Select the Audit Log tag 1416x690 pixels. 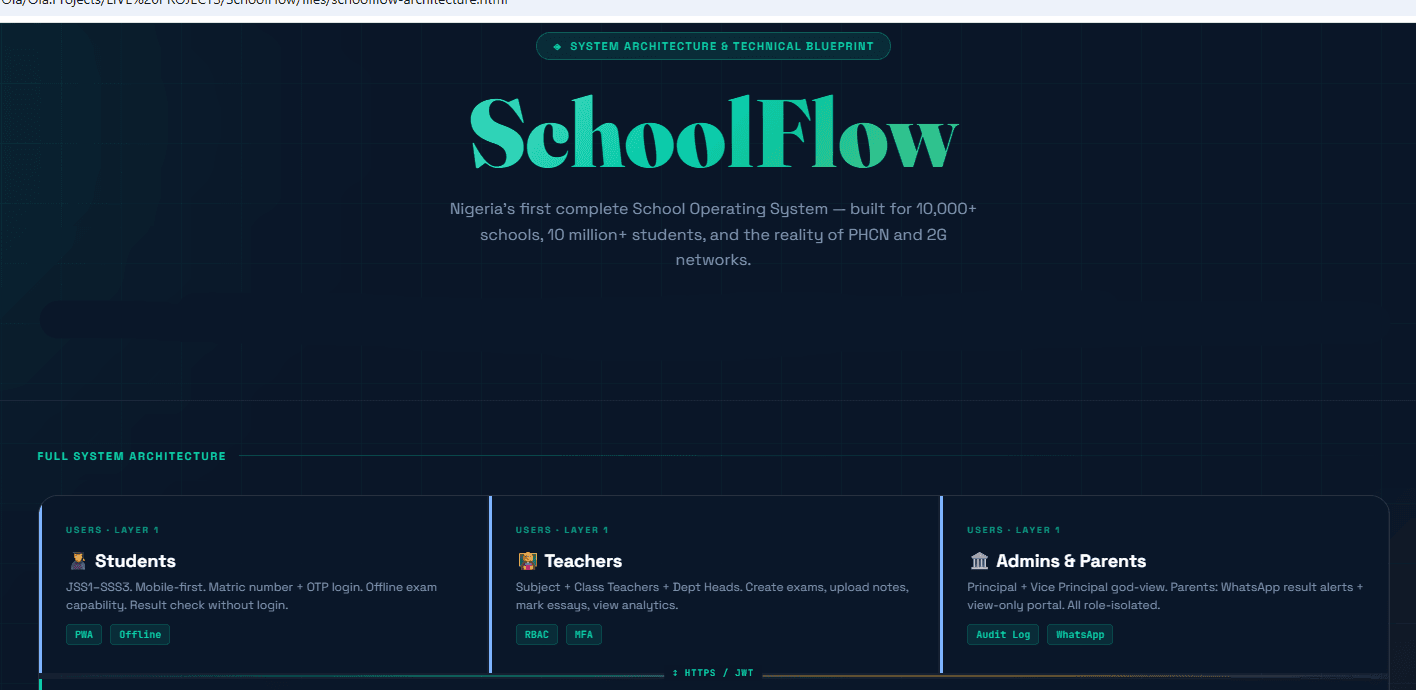tap(1003, 635)
